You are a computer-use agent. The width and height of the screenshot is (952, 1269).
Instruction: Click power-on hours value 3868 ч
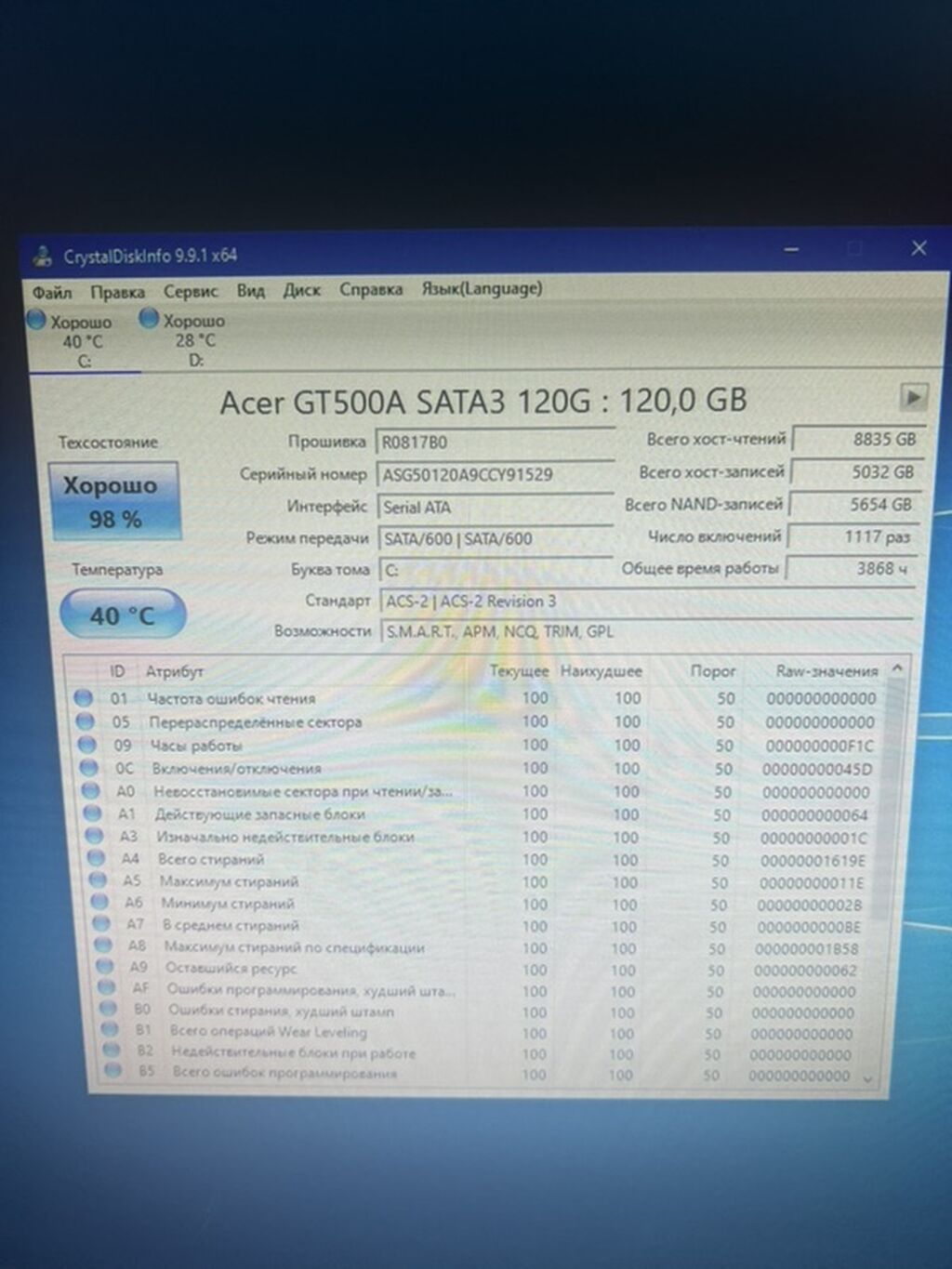[850, 568]
